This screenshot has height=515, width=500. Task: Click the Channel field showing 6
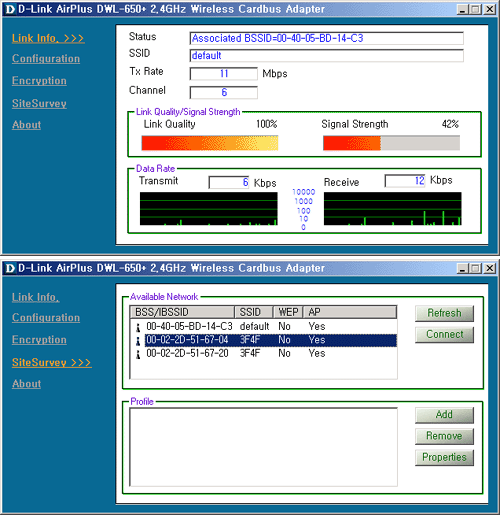coord(224,92)
